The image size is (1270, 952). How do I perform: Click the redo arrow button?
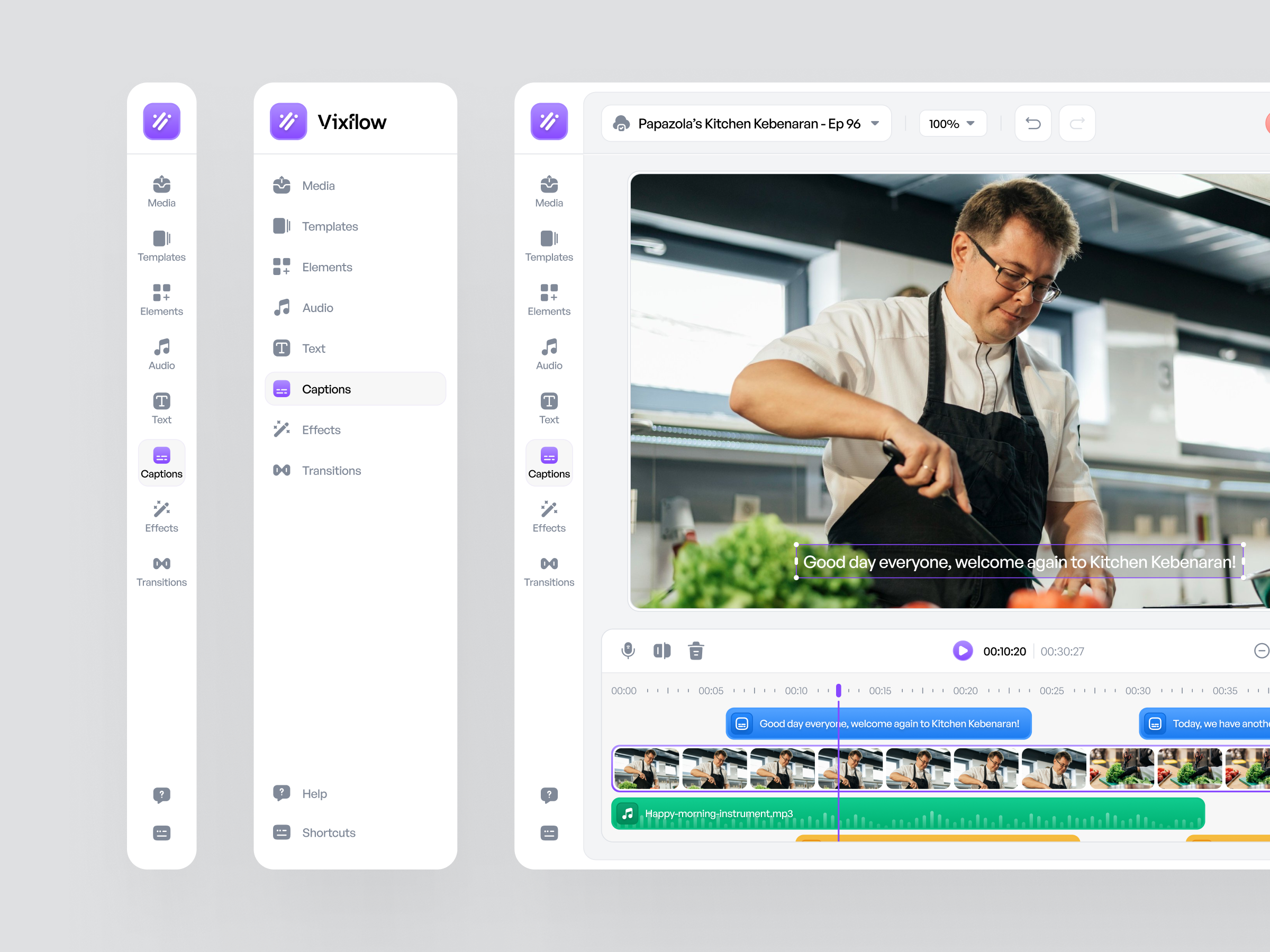1077,123
